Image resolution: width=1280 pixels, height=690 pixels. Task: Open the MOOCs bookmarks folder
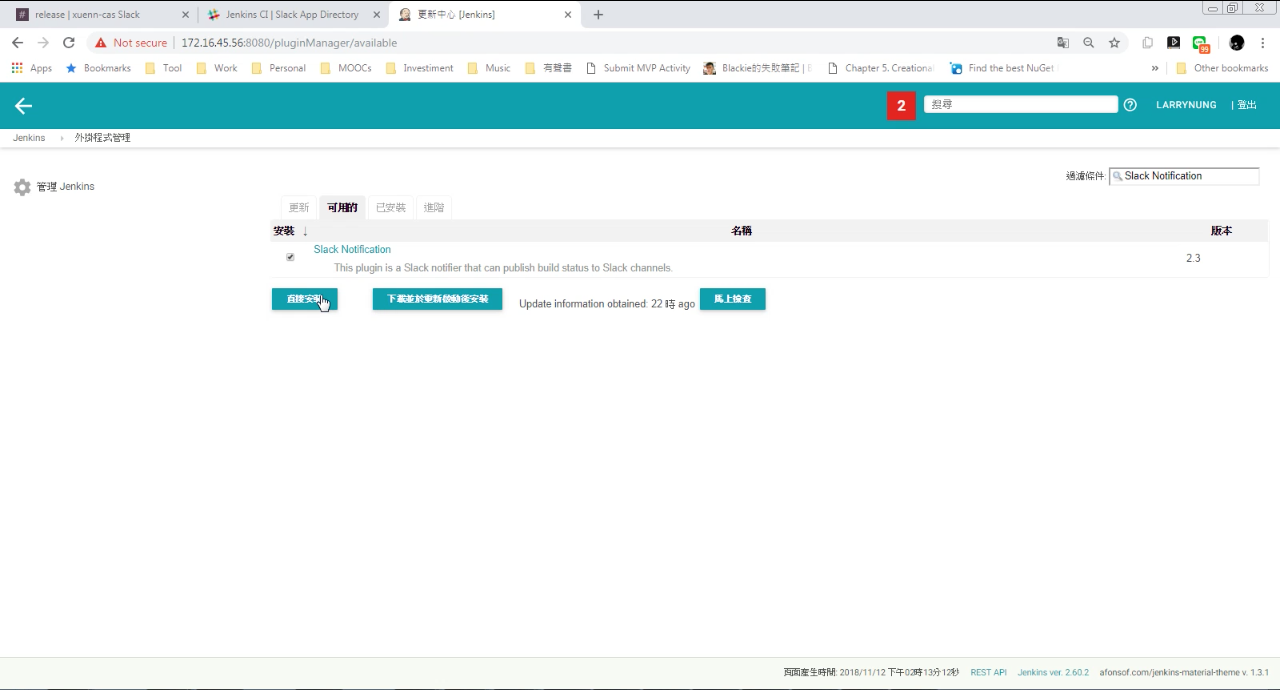pos(347,68)
